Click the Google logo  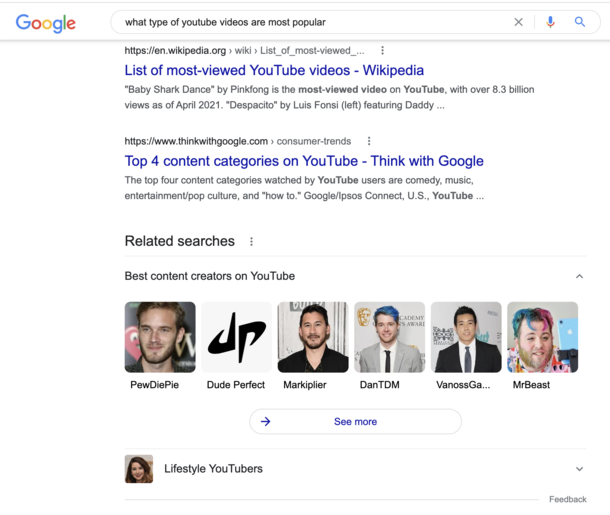pyautogui.click(x=46, y=23)
